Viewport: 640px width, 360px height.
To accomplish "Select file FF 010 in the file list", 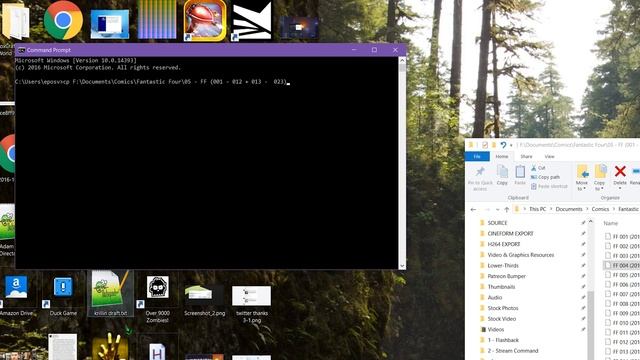I will [x=622, y=322].
